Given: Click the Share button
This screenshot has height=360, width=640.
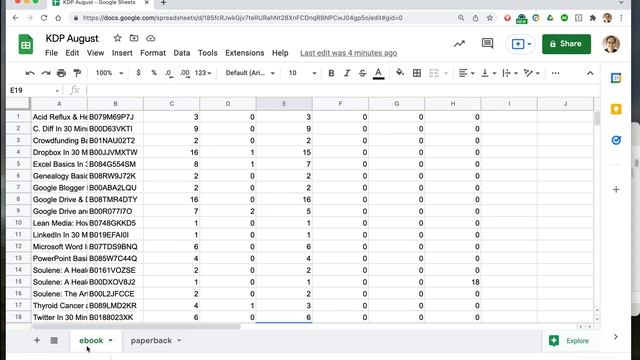Looking at the screenshot, I should (566, 44).
